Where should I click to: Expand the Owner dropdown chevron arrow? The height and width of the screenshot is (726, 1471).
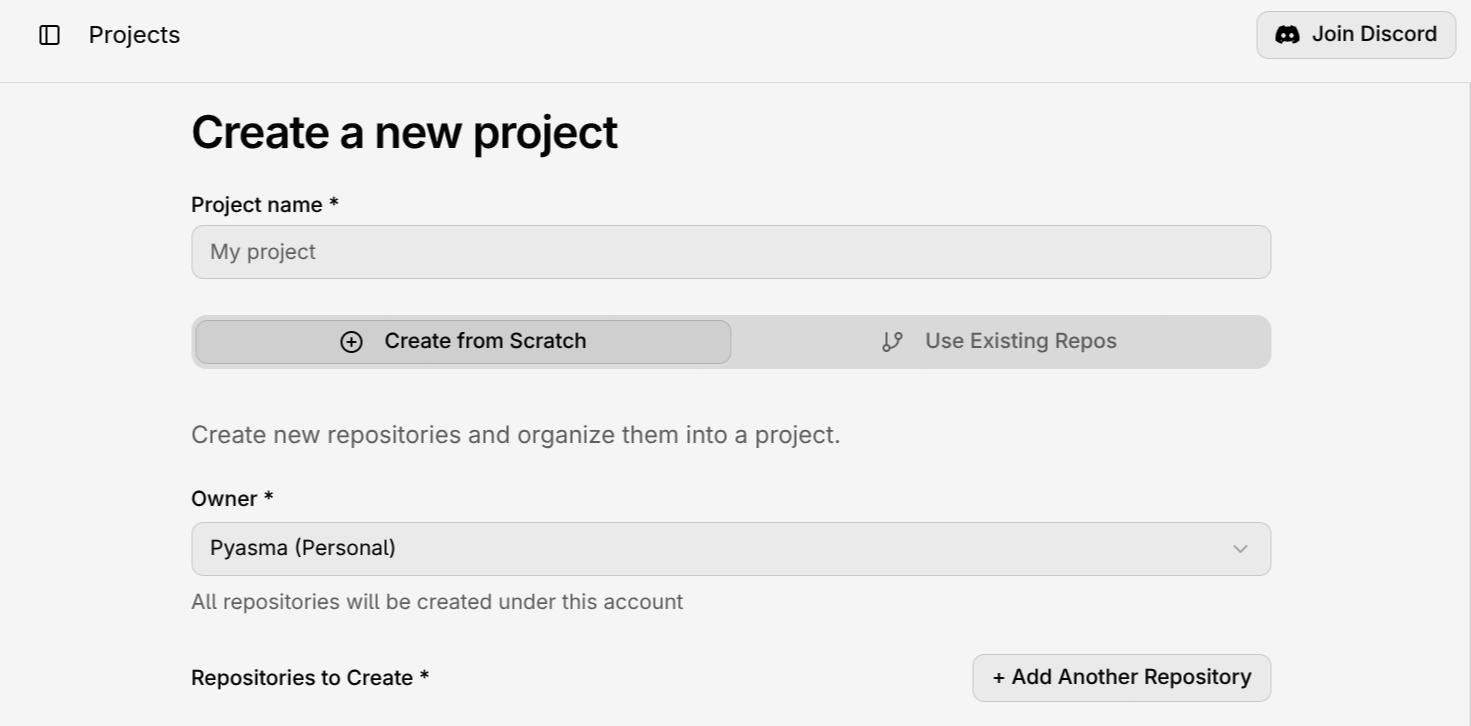(1240, 549)
